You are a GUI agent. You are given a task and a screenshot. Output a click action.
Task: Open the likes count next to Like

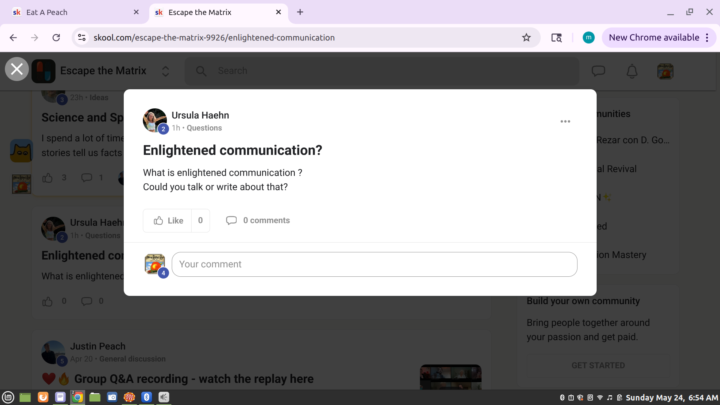pos(200,220)
